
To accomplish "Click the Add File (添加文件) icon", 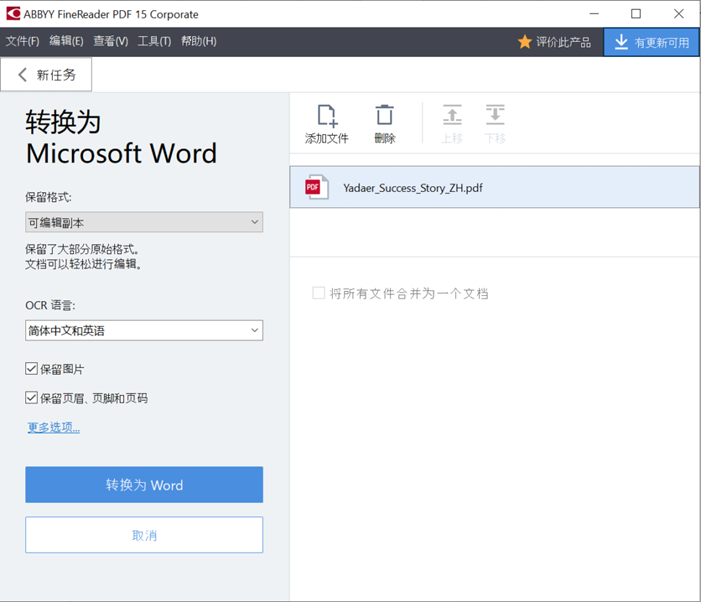I will (x=327, y=116).
